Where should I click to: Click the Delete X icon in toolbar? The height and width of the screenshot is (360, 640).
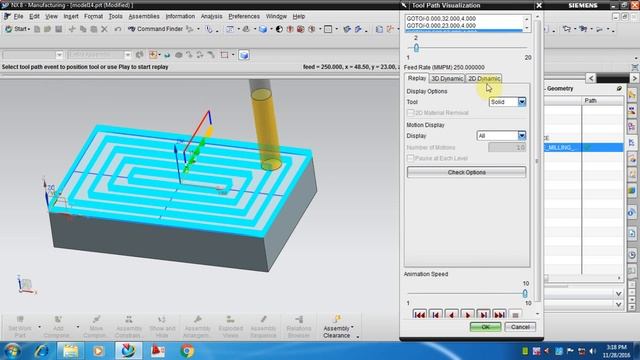click(104, 29)
